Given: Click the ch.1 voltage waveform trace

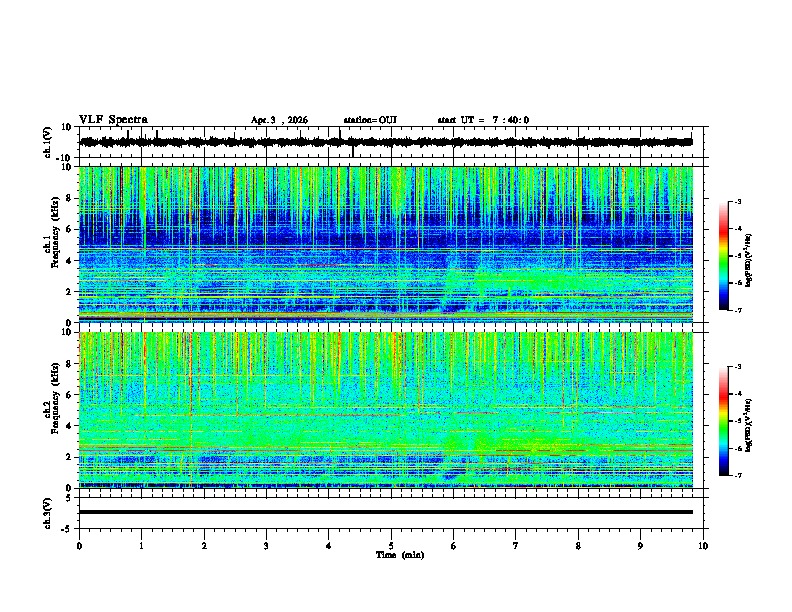Looking at the screenshot, I should pyautogui.click(x=386, y=142).
